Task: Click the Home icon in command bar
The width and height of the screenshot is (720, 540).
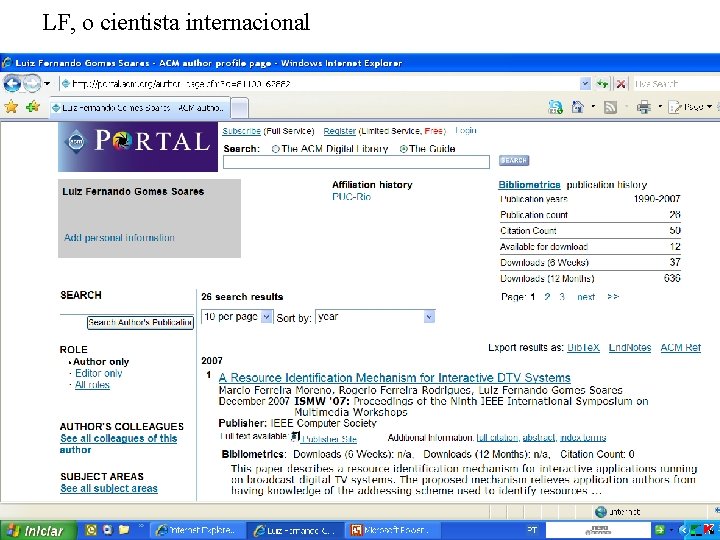Action: click(577, 107)
